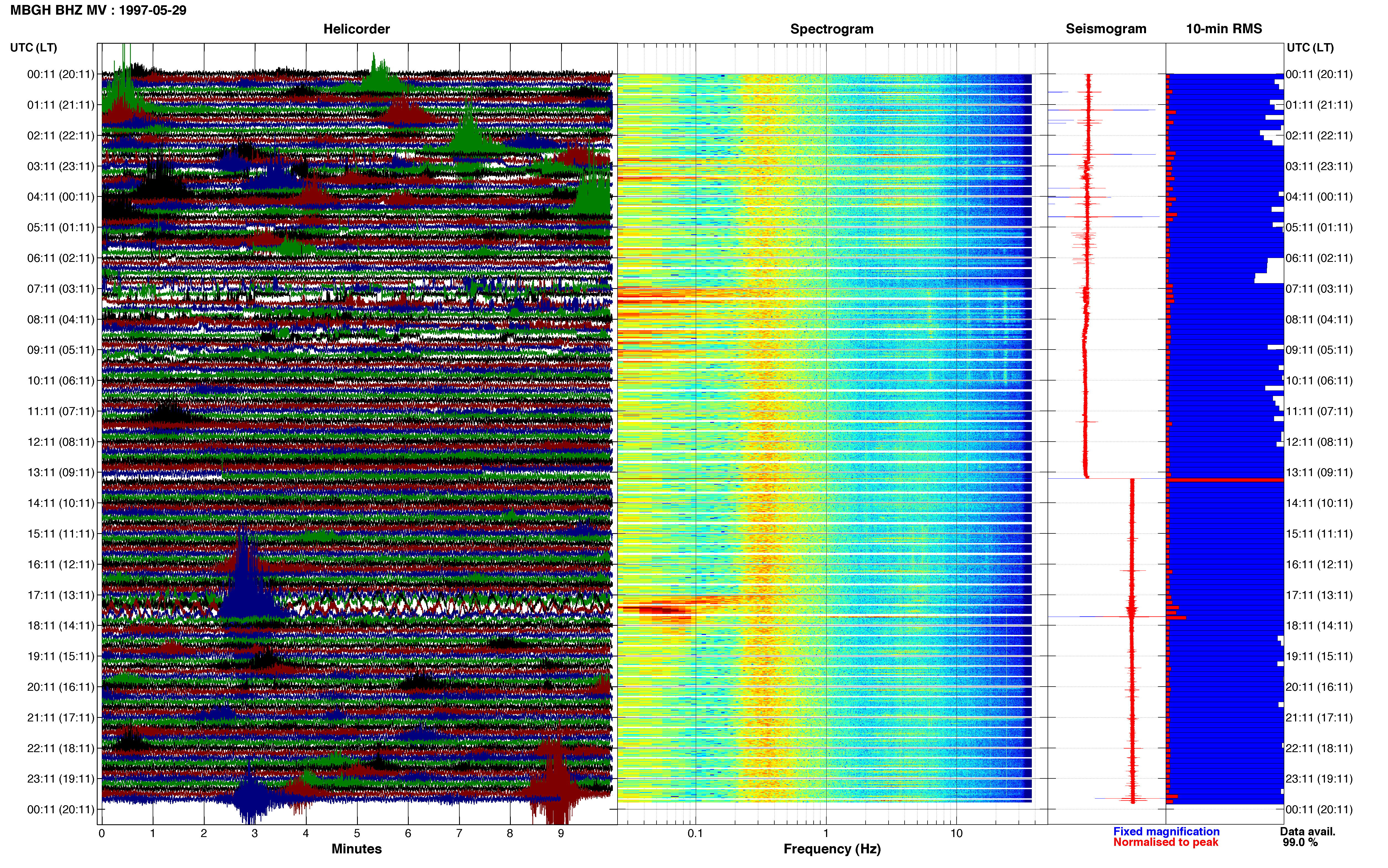Click left time label '20:11 (16:11)'

pyautogui.click(x=61, y=687)
